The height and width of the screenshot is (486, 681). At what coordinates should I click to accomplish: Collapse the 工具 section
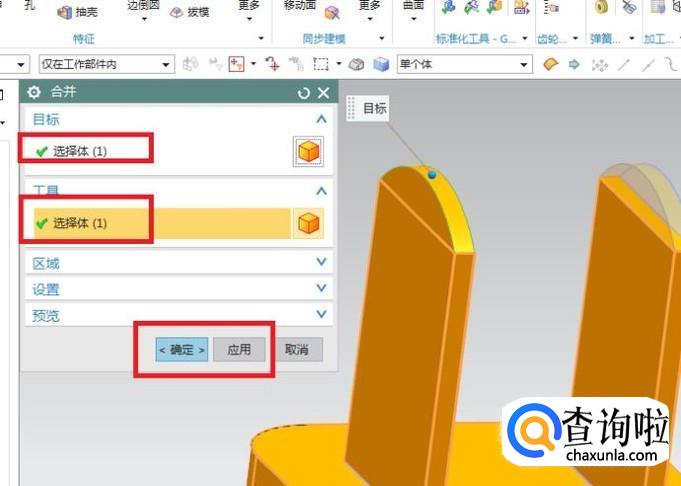click(x=321, y=191)
